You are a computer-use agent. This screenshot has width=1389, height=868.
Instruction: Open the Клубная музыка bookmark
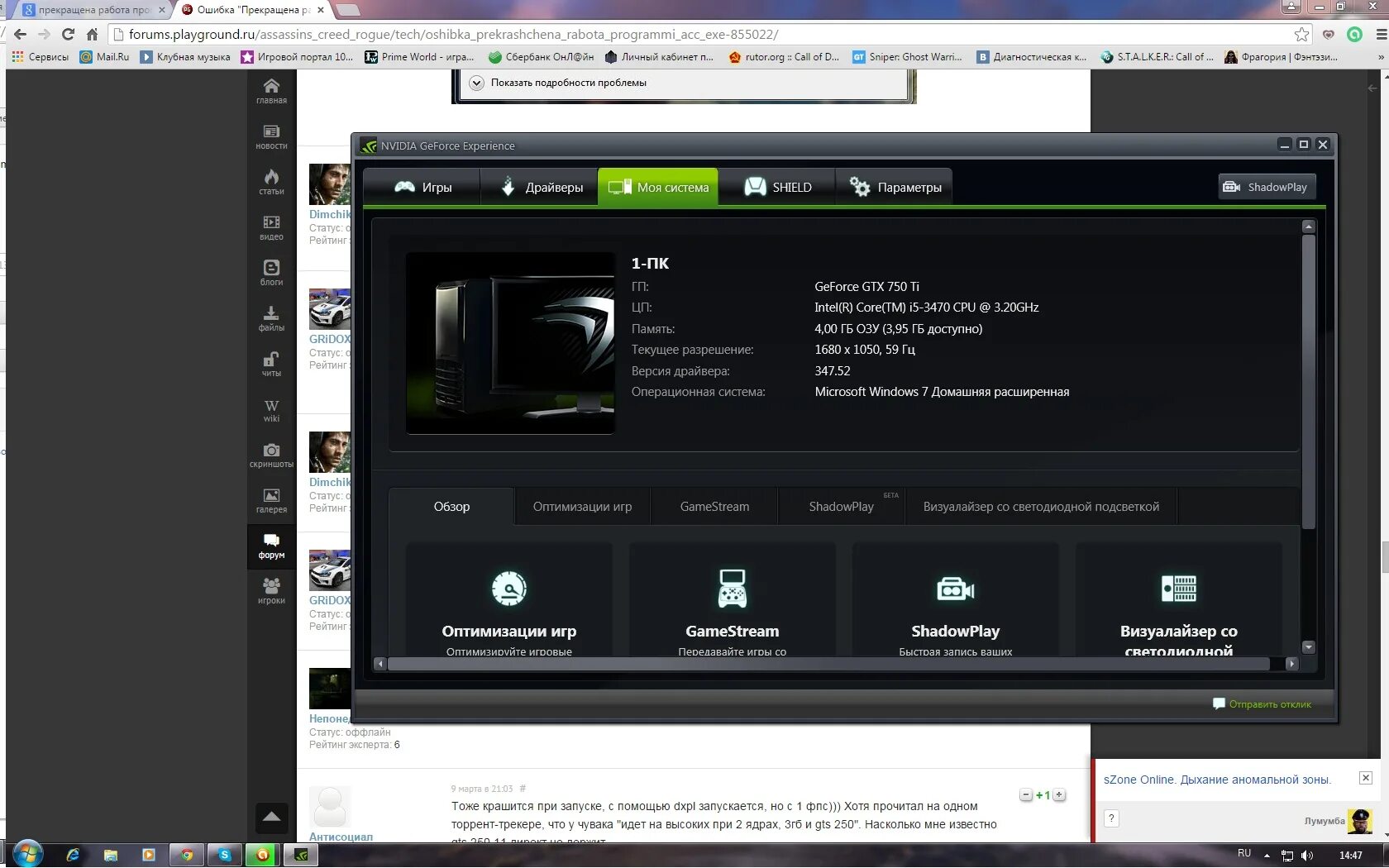tap(185, 57)
